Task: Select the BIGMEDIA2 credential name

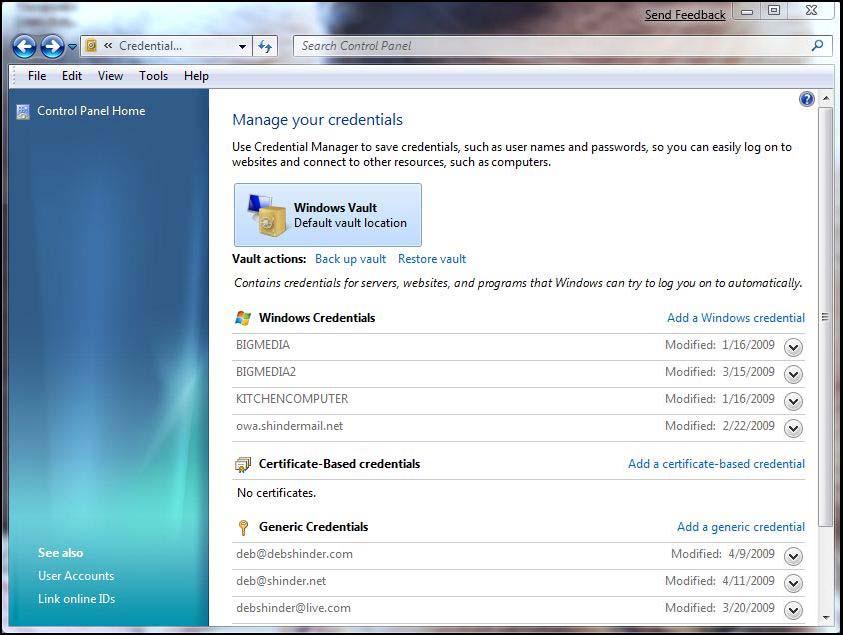Action: coord(266,372)
